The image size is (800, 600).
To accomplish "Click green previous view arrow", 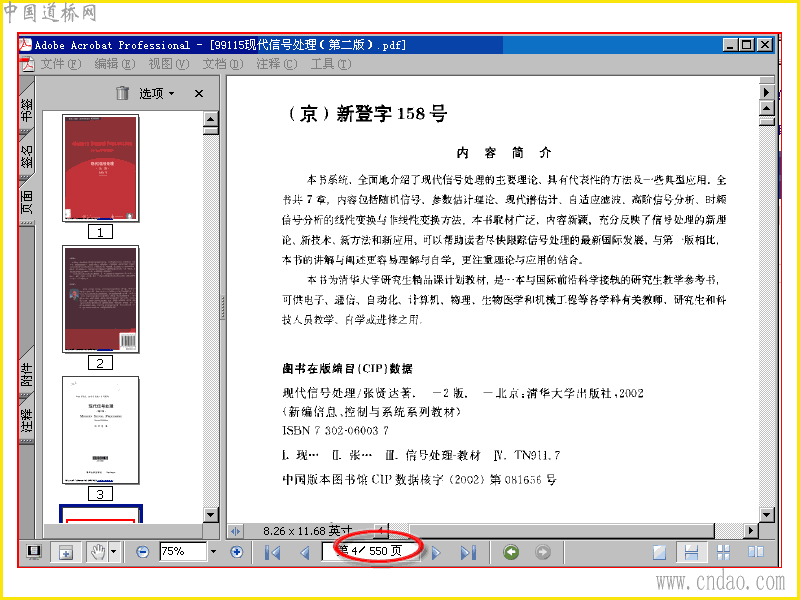I will (511, 552).
